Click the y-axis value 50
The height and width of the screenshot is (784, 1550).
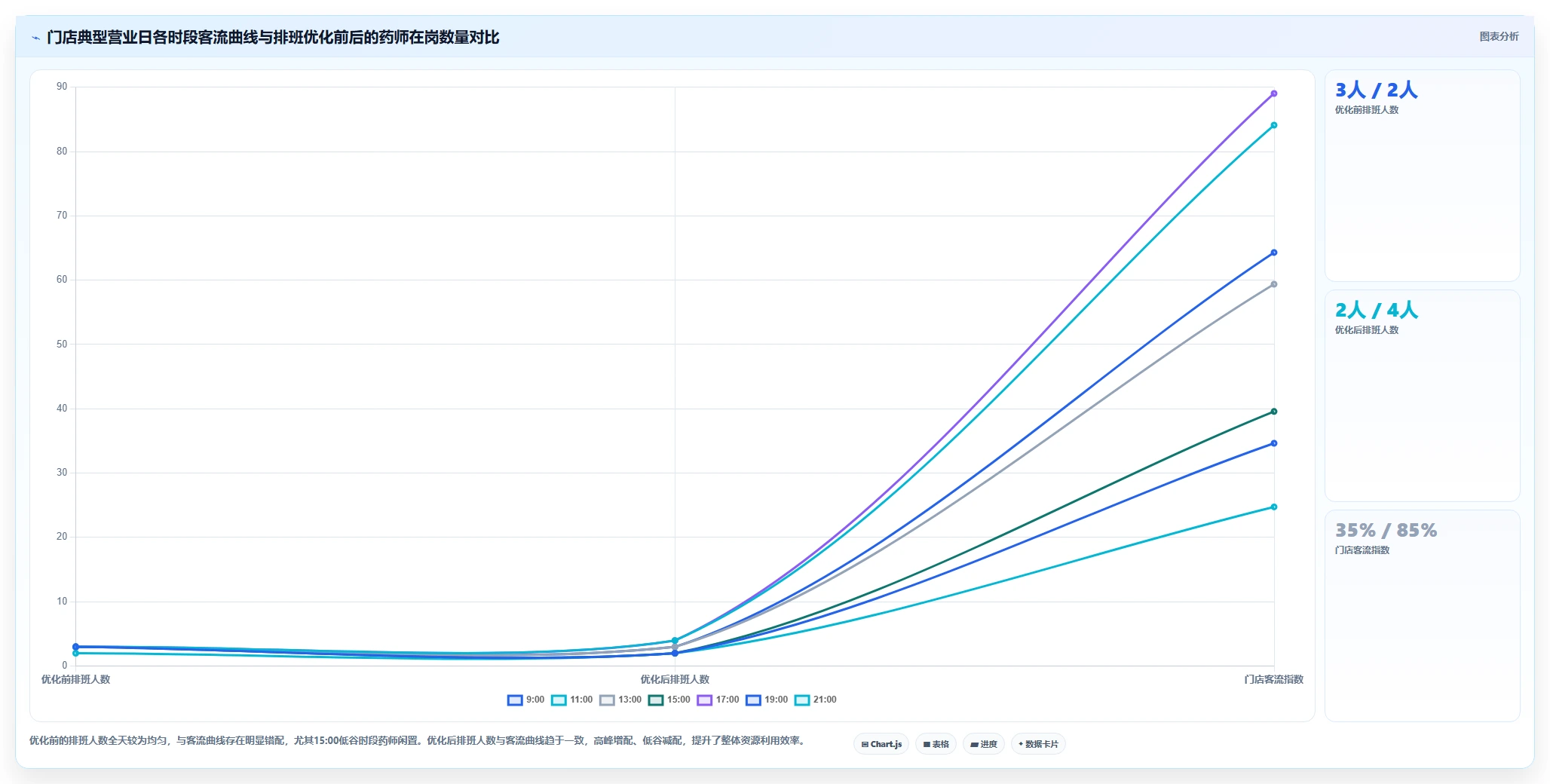click(x=62, y=344)
